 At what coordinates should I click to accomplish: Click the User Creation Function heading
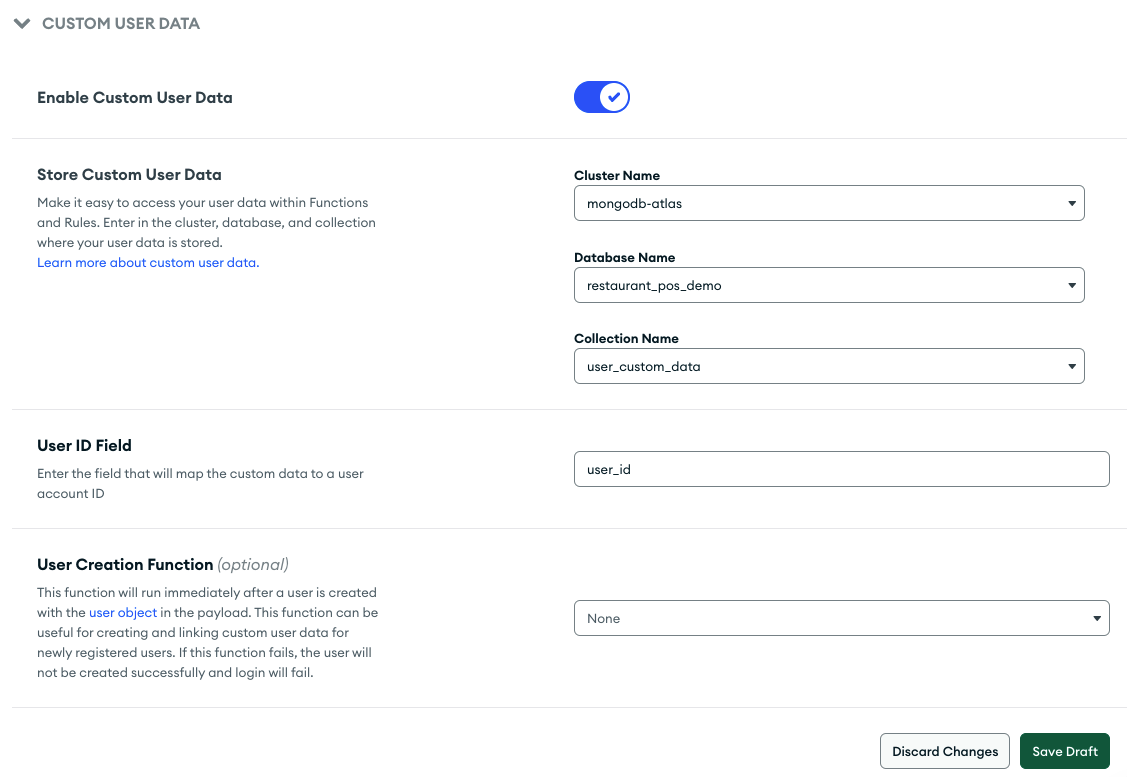click(x=125, y=565)
